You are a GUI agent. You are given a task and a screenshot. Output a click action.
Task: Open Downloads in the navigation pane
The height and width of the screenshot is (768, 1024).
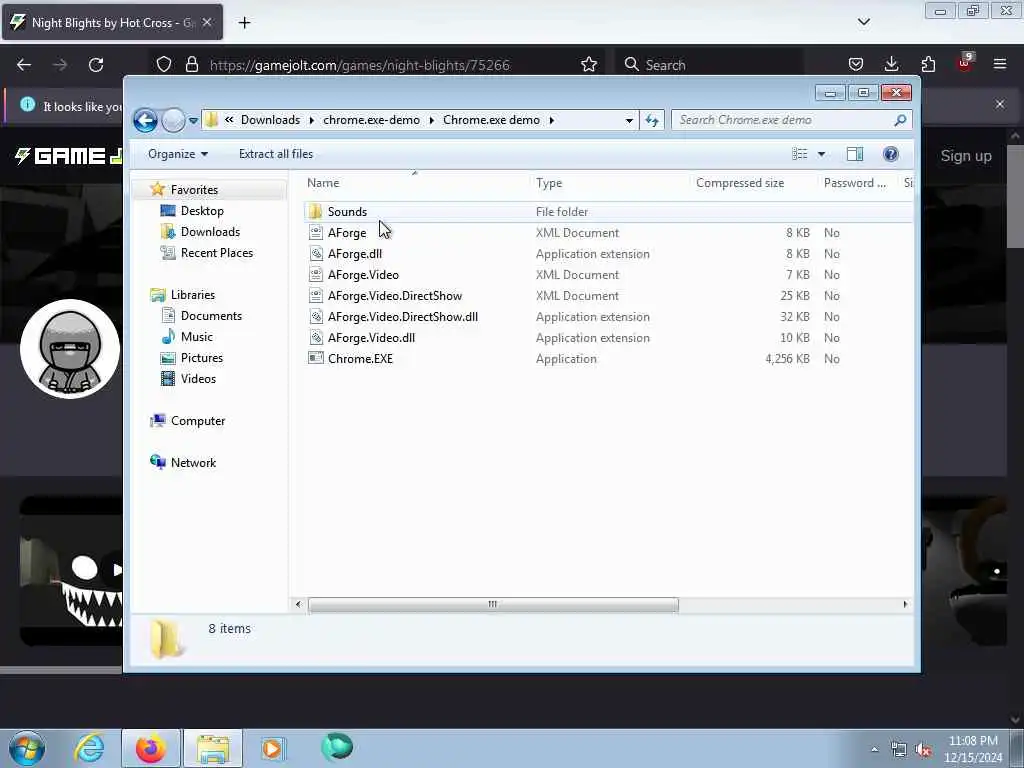tap(210, 232)
